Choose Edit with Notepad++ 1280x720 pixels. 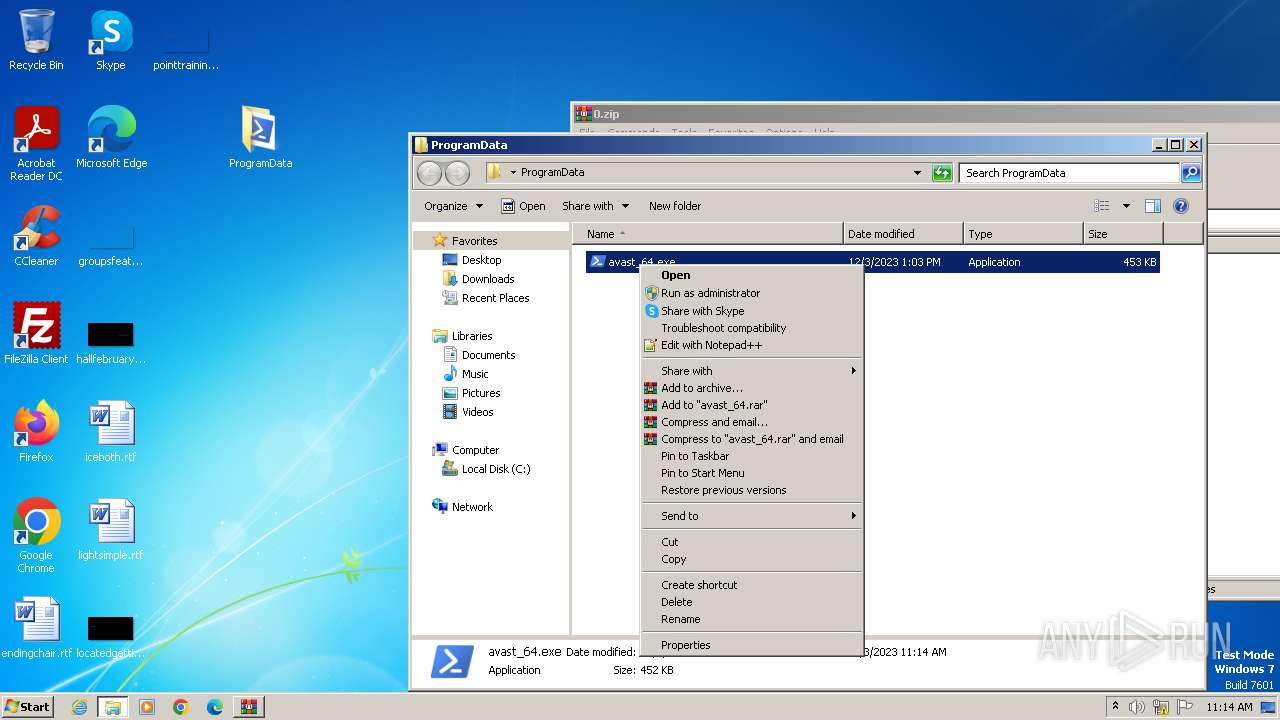click(752, 345)
